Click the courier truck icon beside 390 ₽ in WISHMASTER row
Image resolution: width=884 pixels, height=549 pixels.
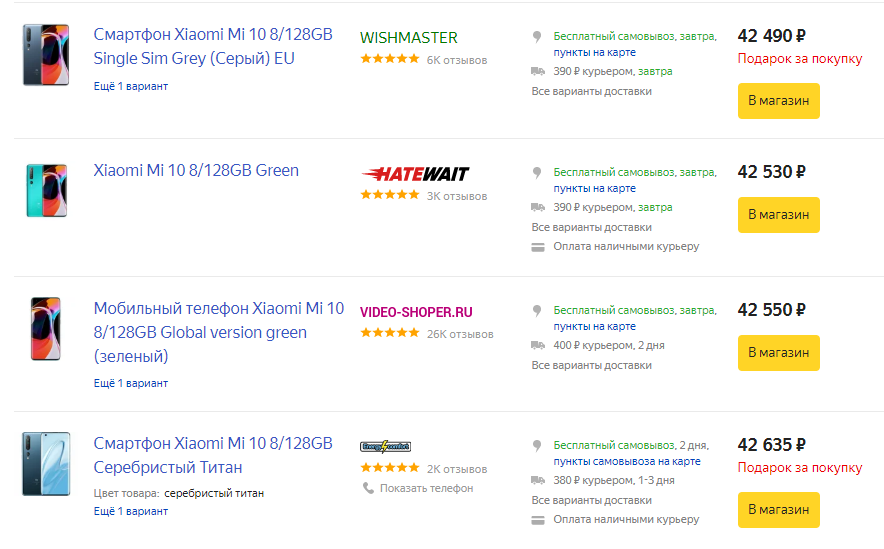[538, 71]
